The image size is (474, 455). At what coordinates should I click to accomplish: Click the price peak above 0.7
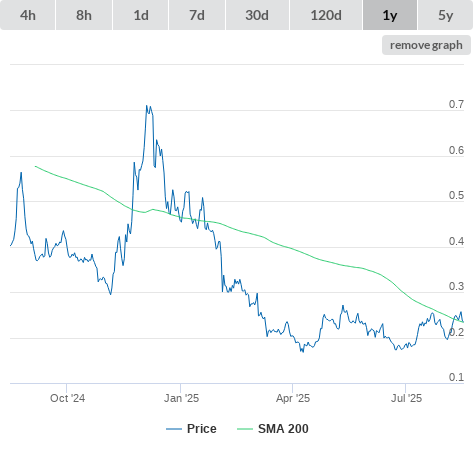tap(147, 106)
